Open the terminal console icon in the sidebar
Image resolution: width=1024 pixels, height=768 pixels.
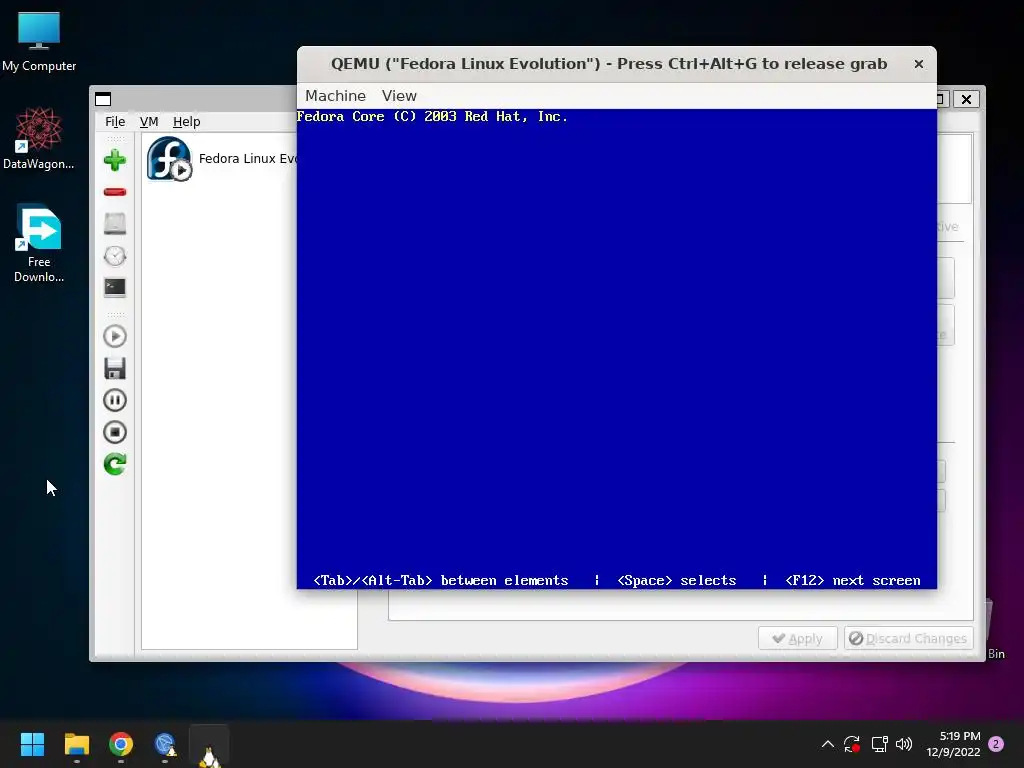pos(115,287)
